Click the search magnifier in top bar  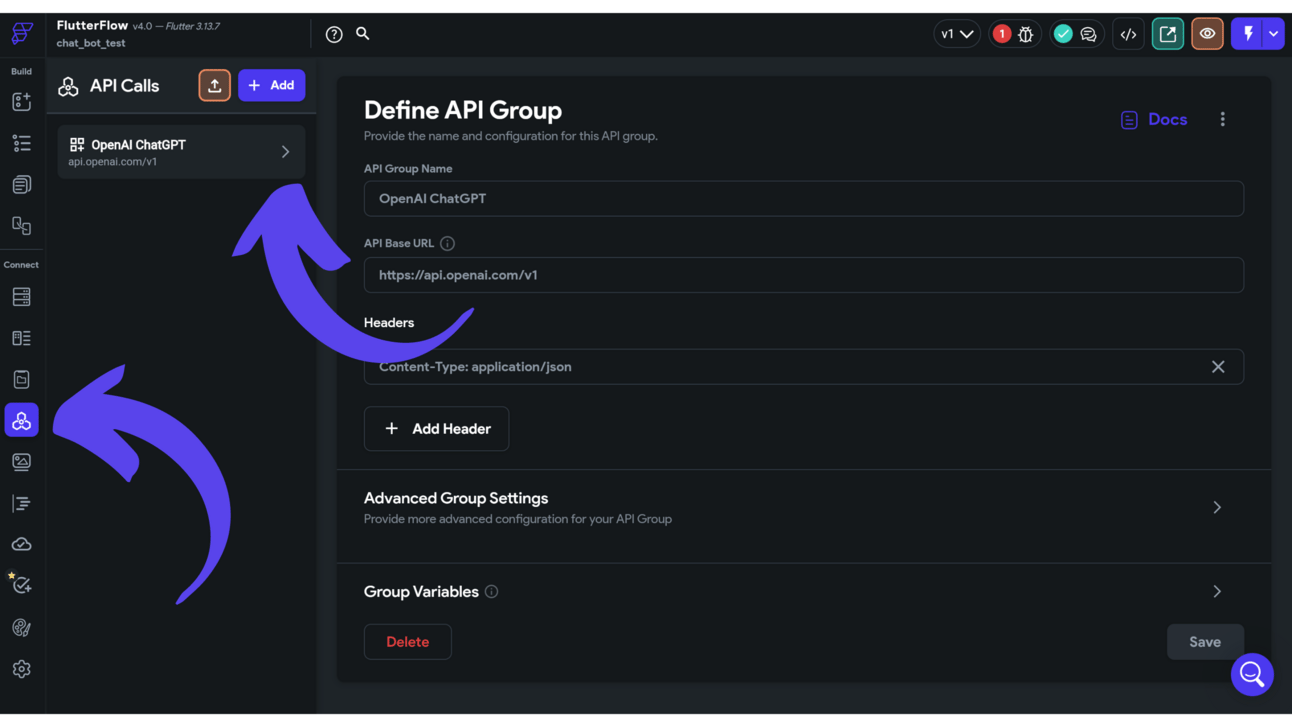(363, 33)
